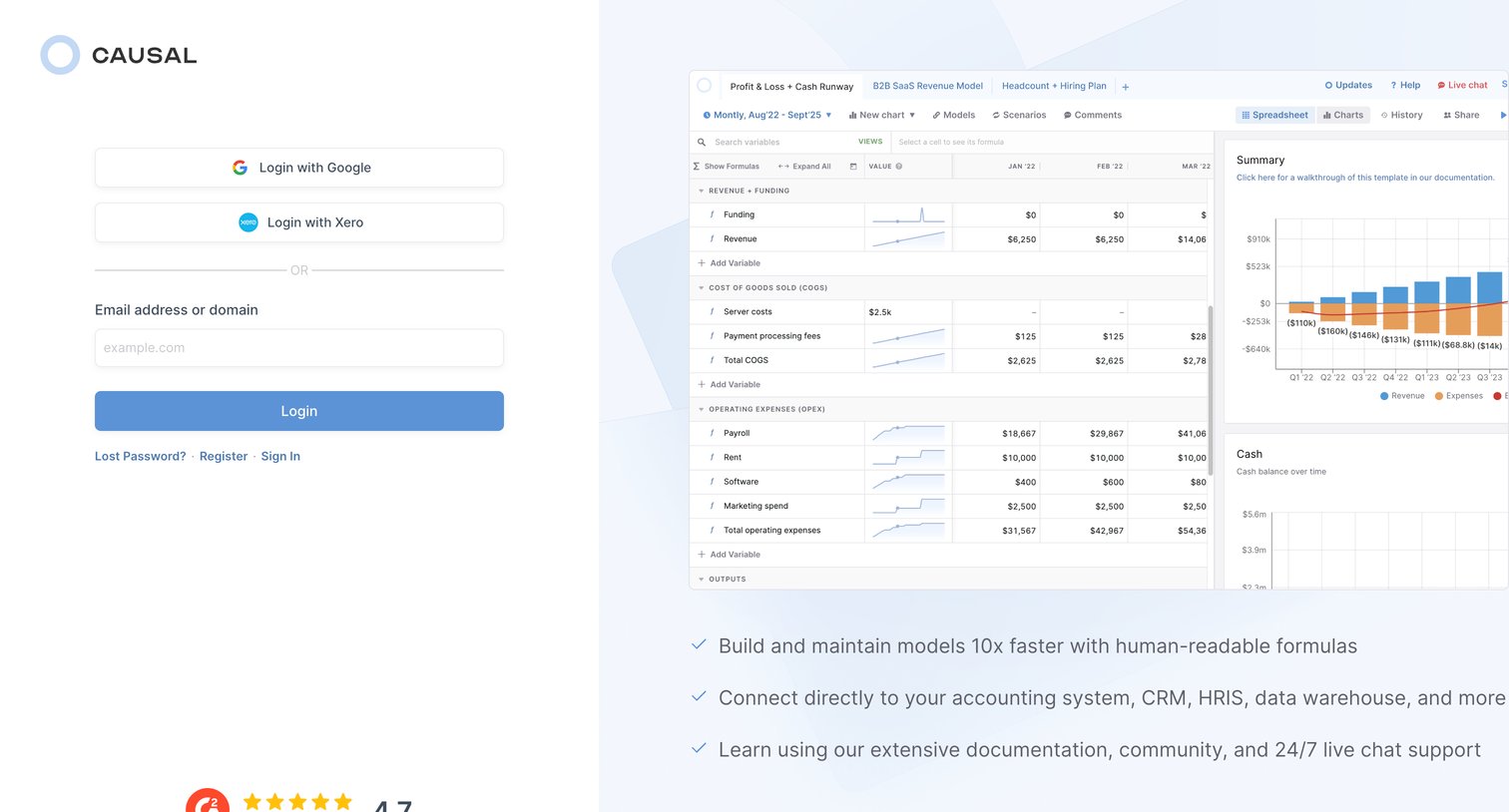Open the B2B SaaS Revenue Model tab
This screenshot has height=812, width=1509.
pyautogui.click(x=928, y=86)
